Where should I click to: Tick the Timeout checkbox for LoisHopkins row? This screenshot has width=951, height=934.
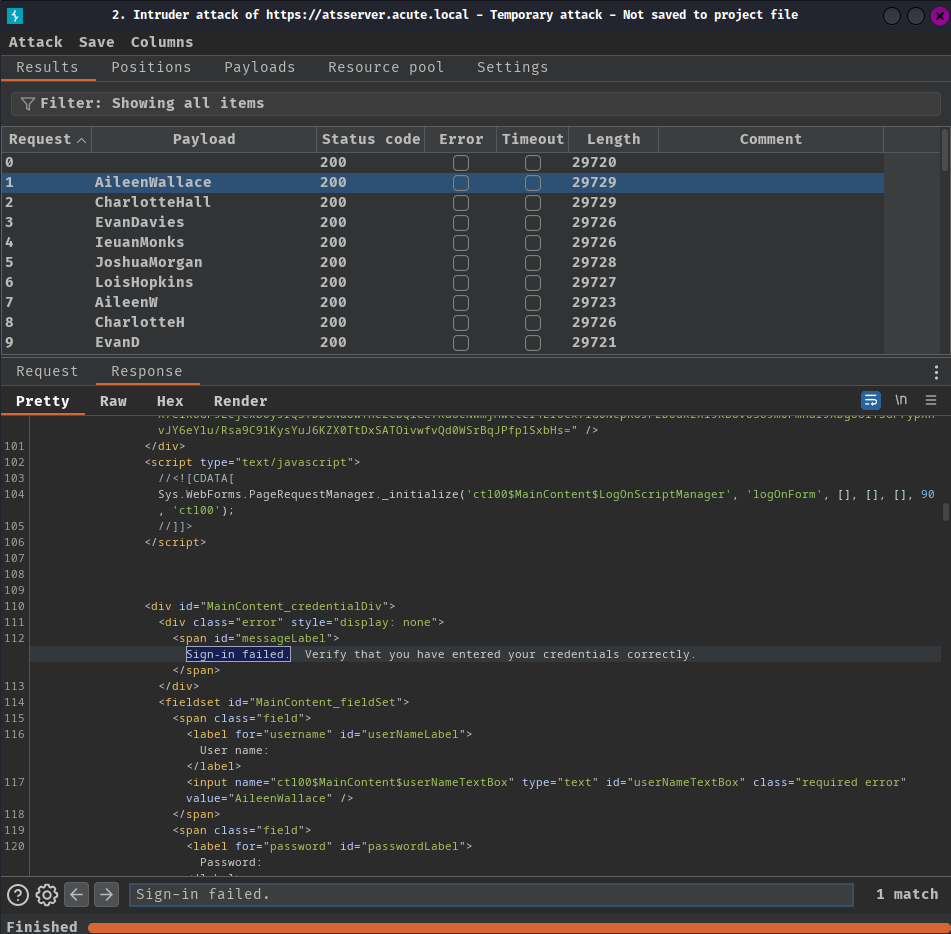pyautogui.click(x=533, y=283)
